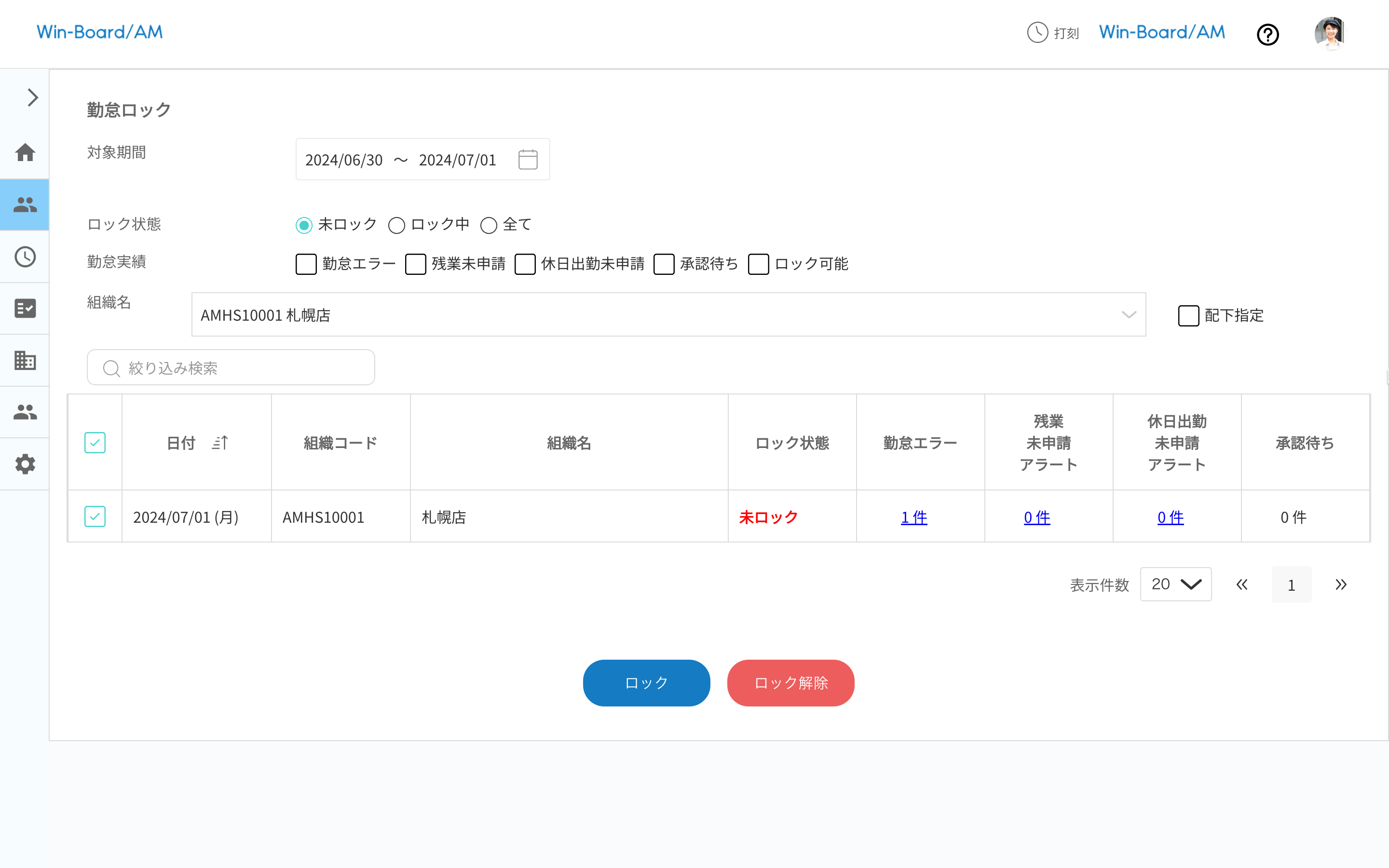
Task: Open the settings gear in sidebar
Action: tap(25, 464)
